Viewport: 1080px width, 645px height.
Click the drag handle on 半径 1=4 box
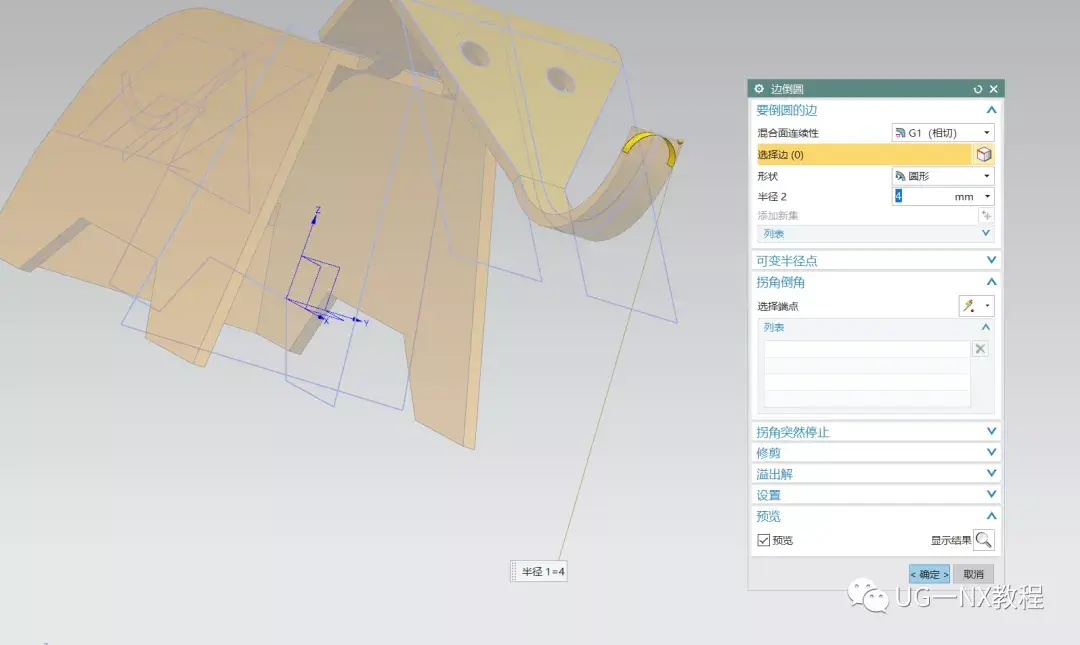pos(514,571)
